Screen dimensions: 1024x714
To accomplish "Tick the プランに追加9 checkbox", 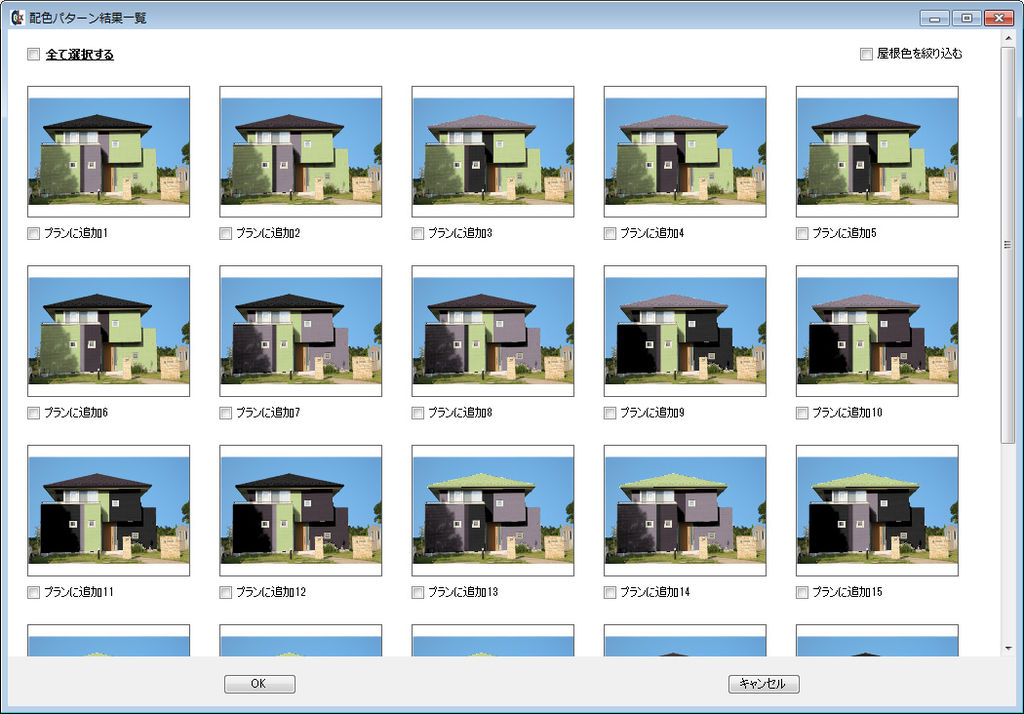I will (609, 413).
